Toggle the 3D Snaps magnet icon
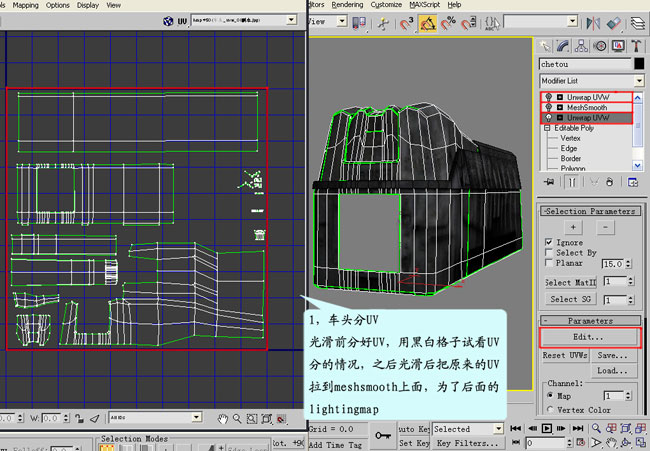This screenshot has width=650, height=451. (x=406, y=23)
